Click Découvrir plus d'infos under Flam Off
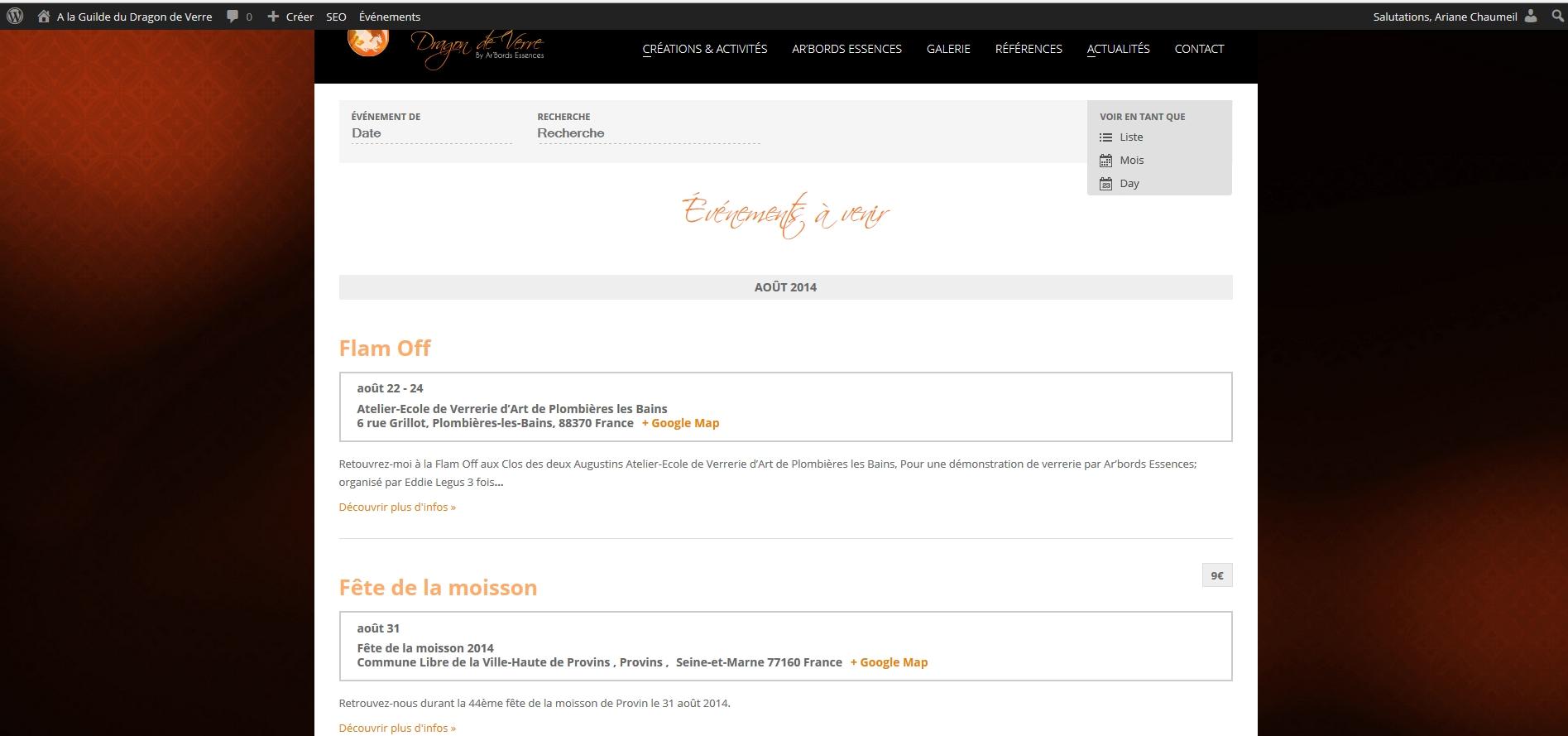The image size is (1568, 736). click(397, 507)
